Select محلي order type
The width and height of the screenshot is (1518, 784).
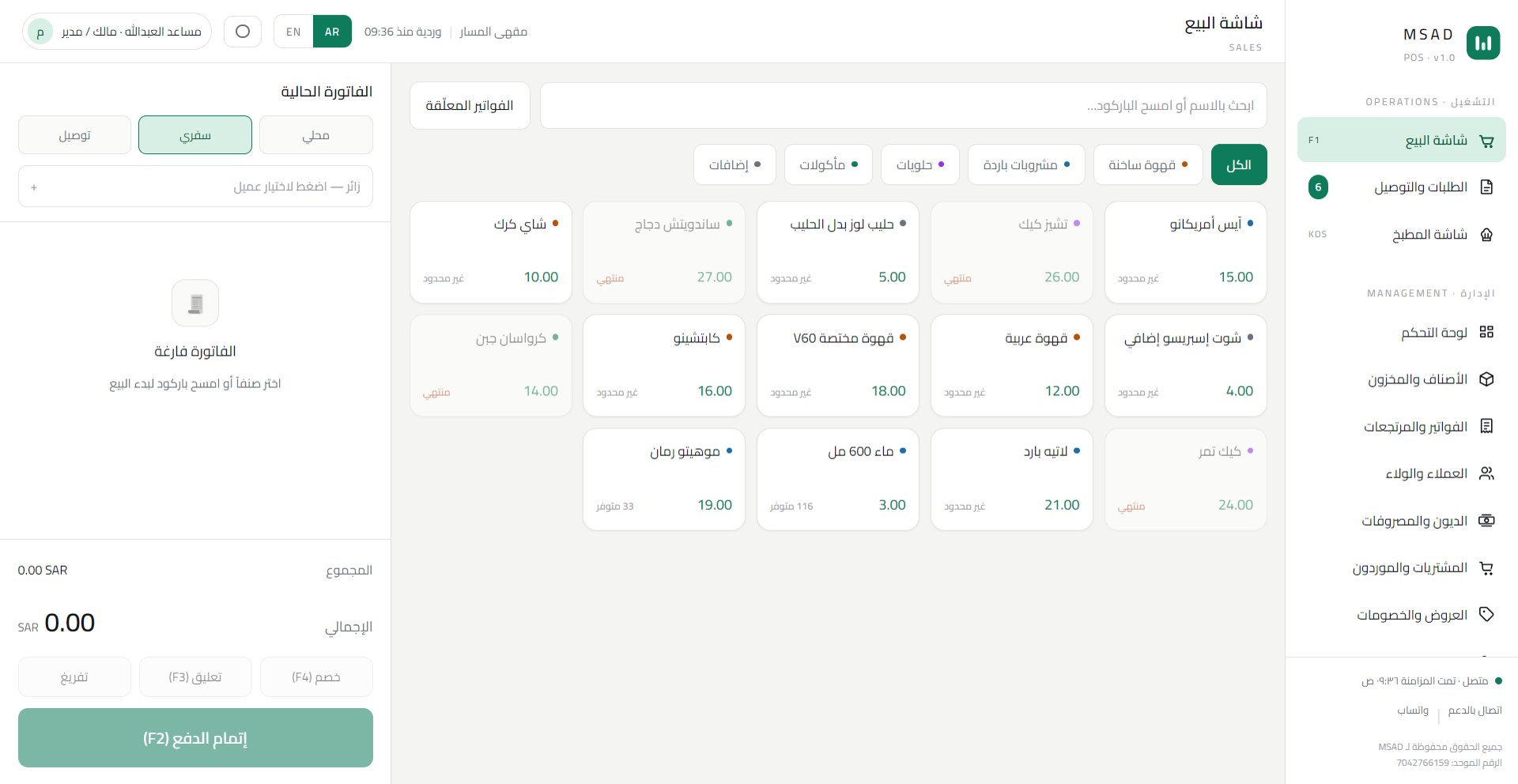[x=316, y=135]
